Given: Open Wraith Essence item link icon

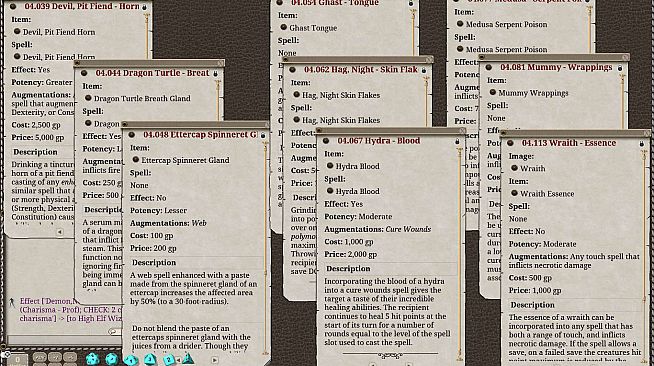Looking at the screenshot, I should [514, 193].
